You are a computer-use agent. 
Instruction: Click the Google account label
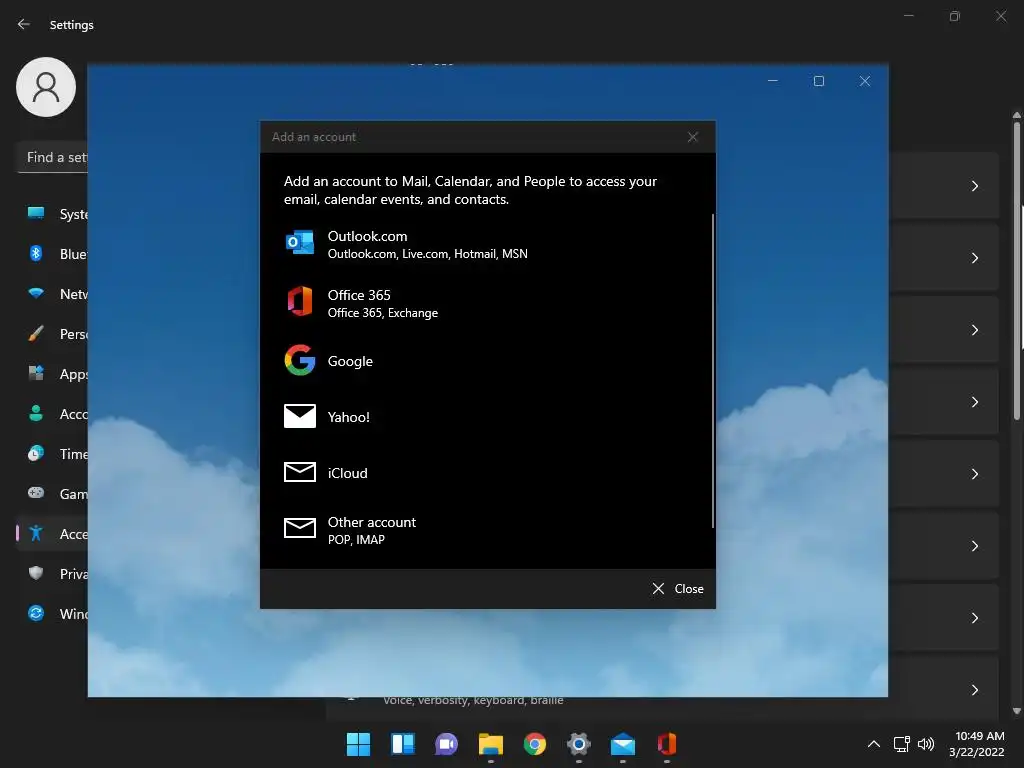(x=350, y=361)
